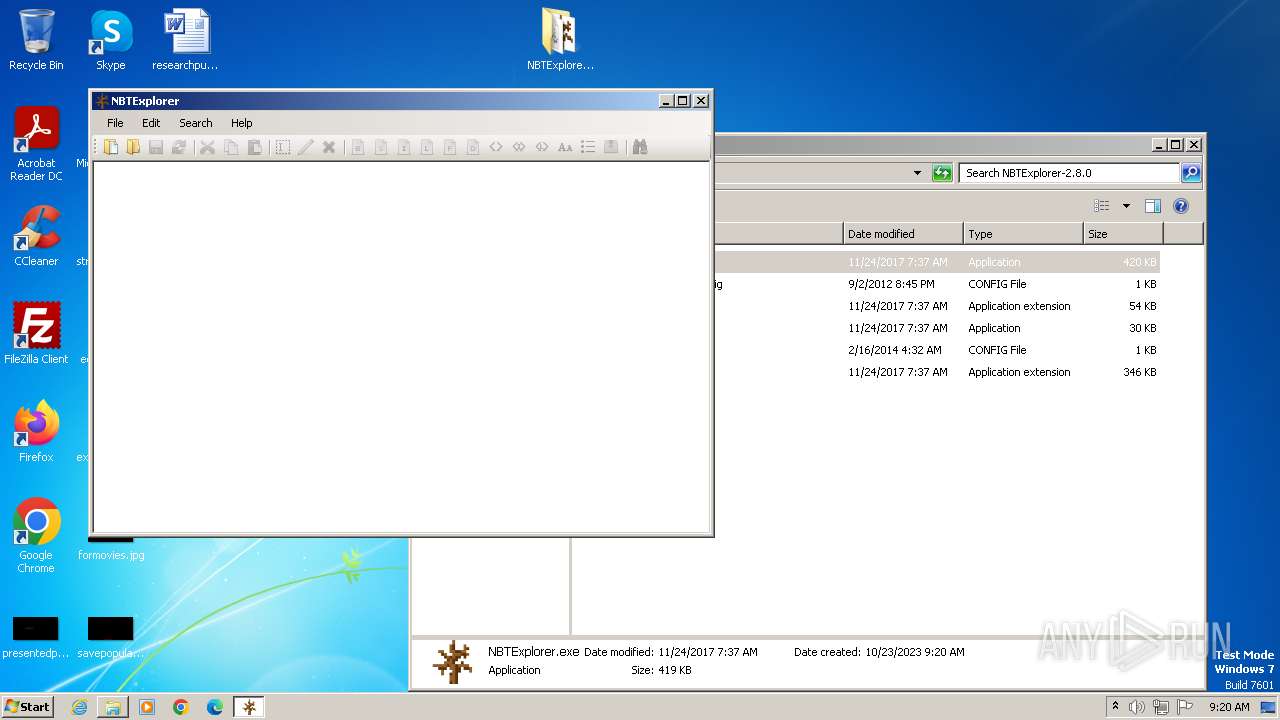Click the Delete tag X icon
Image resolution: width=1280 pixels, height=720 pixels.
pyautogui.click(x=328, y=147)
